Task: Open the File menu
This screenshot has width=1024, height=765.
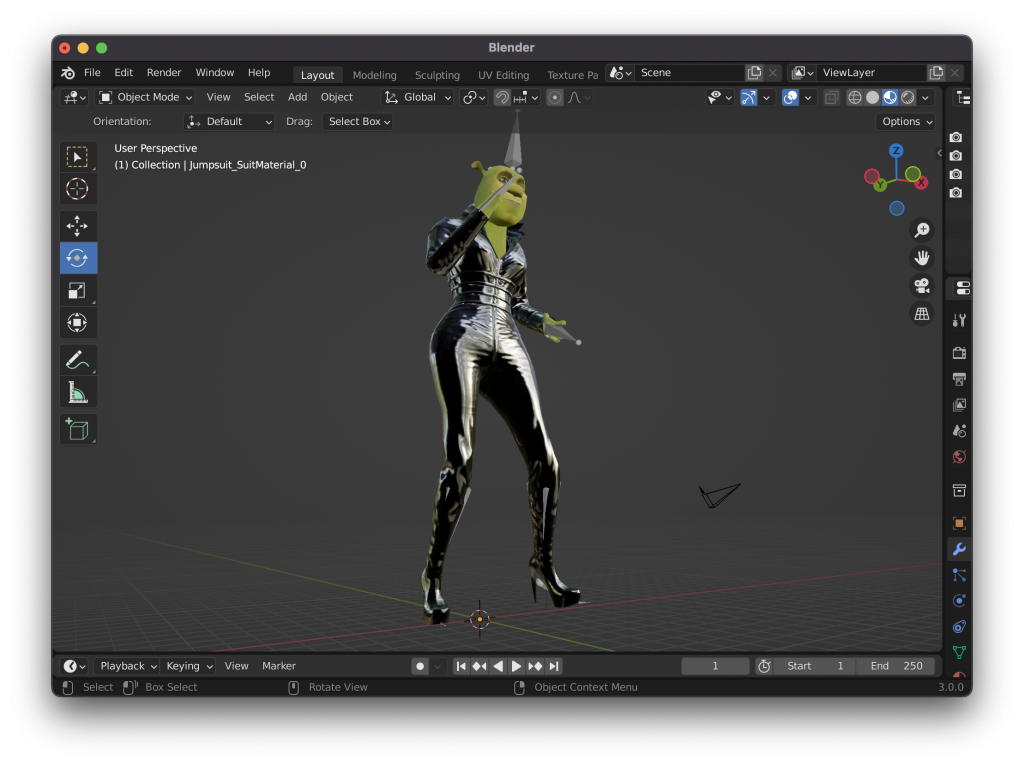Action: pos(92,73)
